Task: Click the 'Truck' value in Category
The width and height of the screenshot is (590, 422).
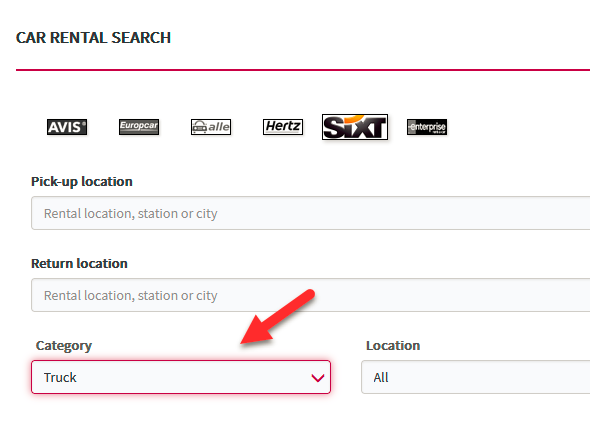Action: pyautogui.click(x=60, y=377)
